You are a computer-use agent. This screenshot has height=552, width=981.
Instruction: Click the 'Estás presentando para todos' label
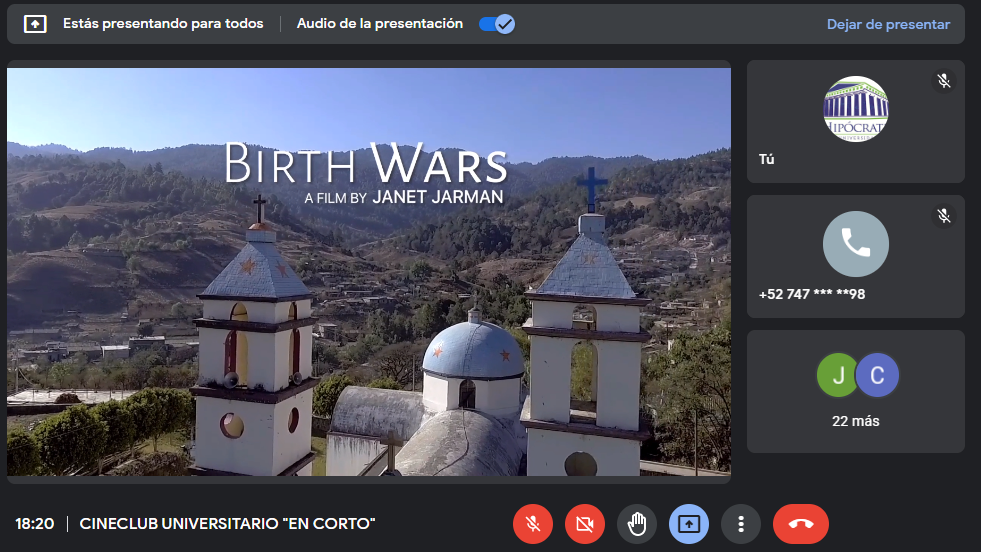point(163,24)
